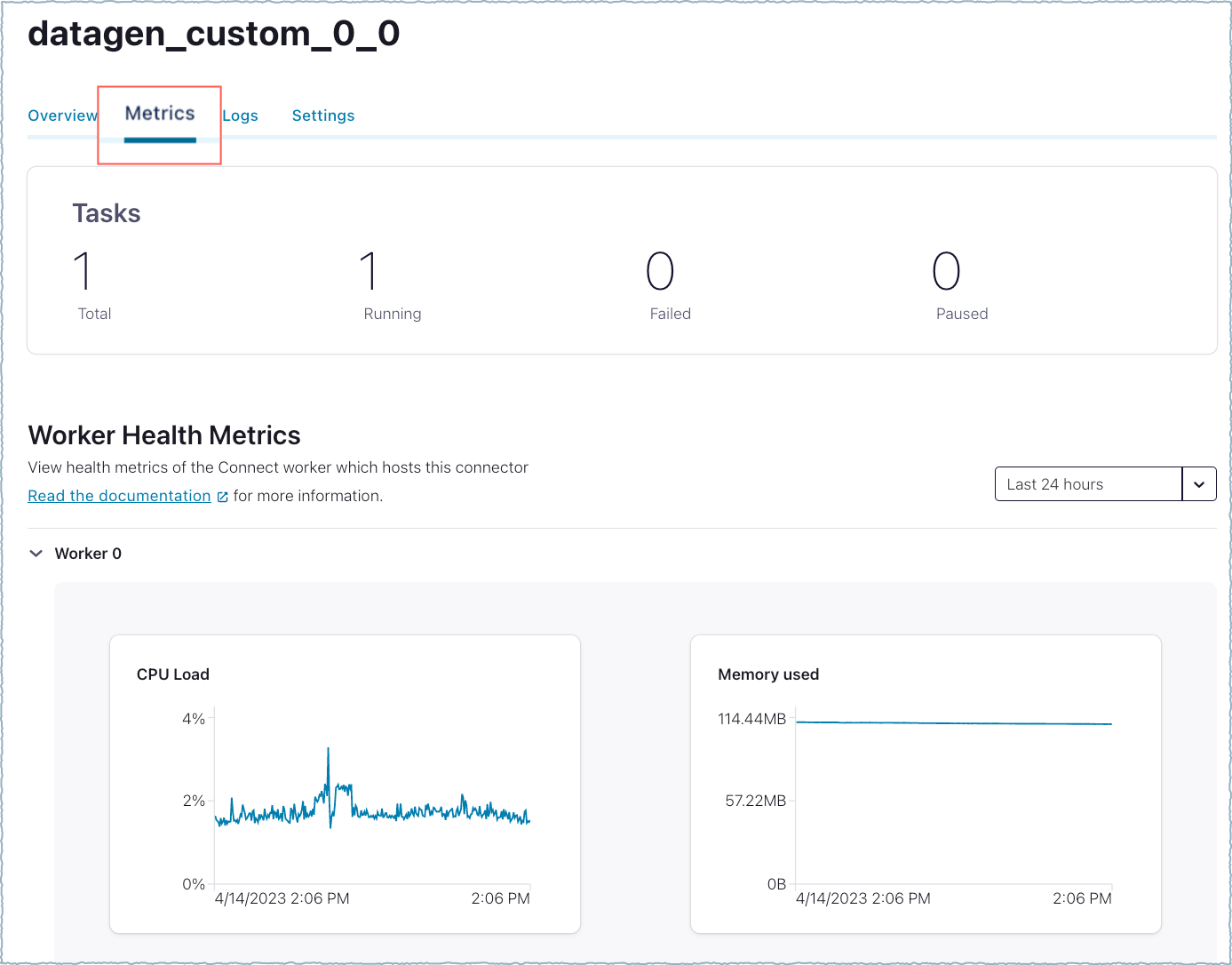Open the Logs tab

pyautogui.click(x=241, y=115)
